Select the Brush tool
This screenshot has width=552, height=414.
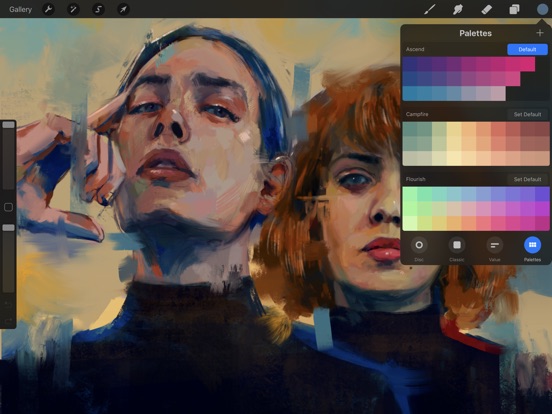[x=429, y=9]
